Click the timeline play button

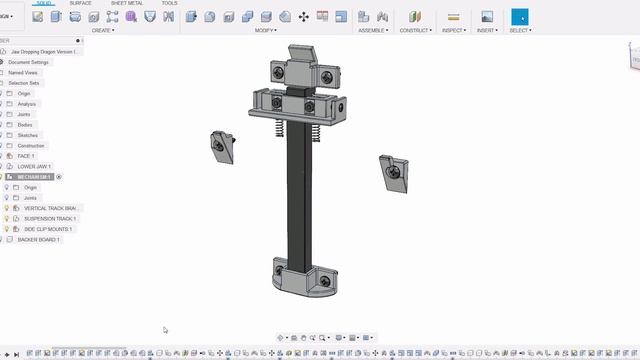[x=7, y=355]
